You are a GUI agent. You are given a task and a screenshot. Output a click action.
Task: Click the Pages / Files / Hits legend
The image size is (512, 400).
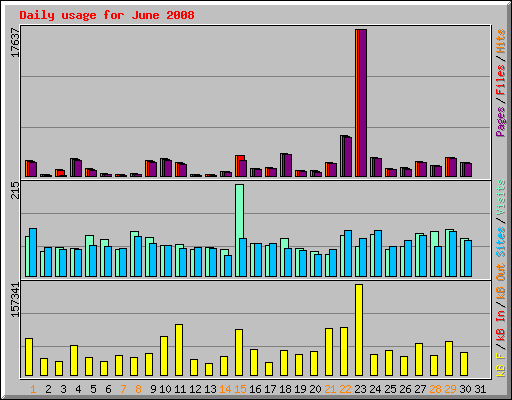(501, 83)
